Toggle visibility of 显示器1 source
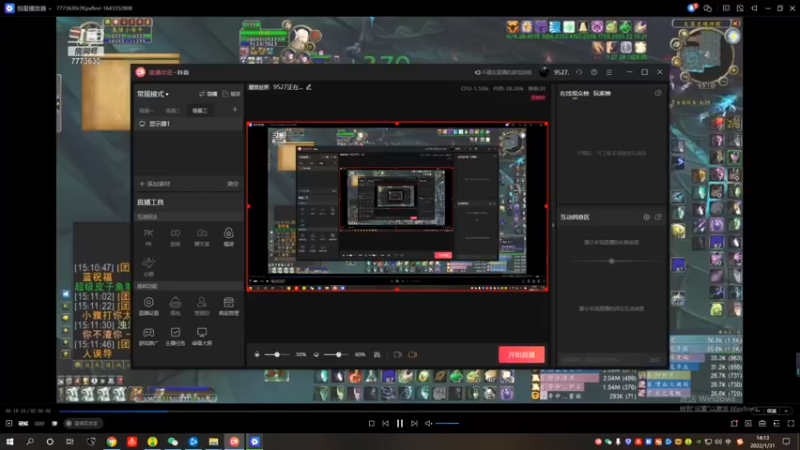 coord(142,124)
